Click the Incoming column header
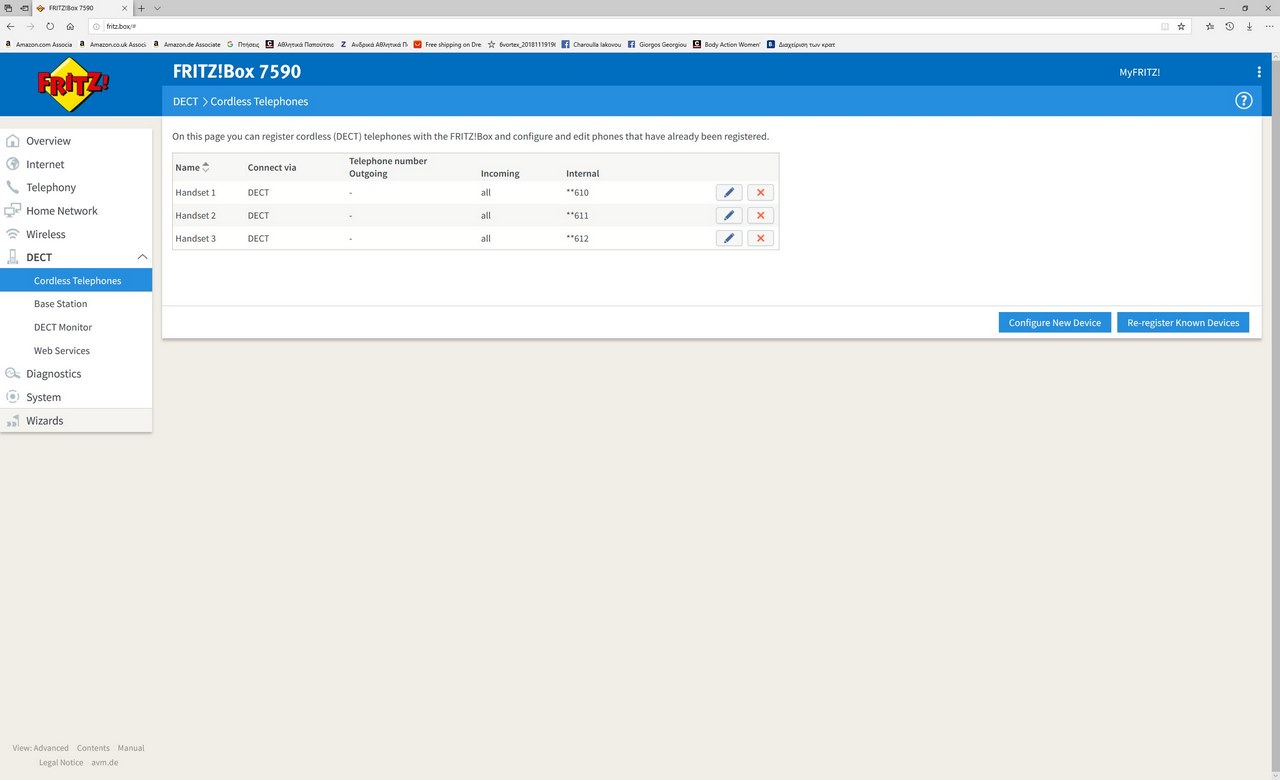Image resolution: width=1280 pixels, height=780 pixels. (500, 173)
